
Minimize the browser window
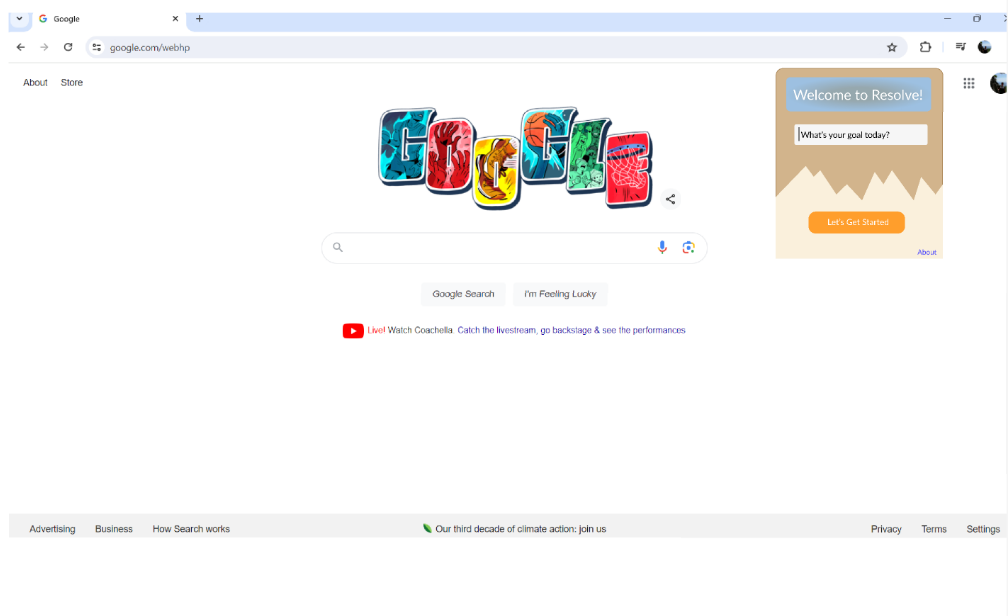point(947,19)
